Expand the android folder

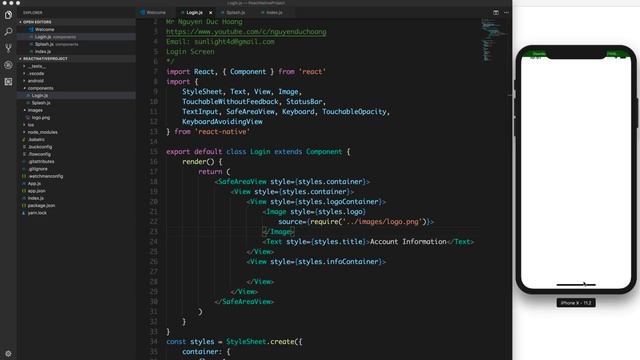pos(36,81)
